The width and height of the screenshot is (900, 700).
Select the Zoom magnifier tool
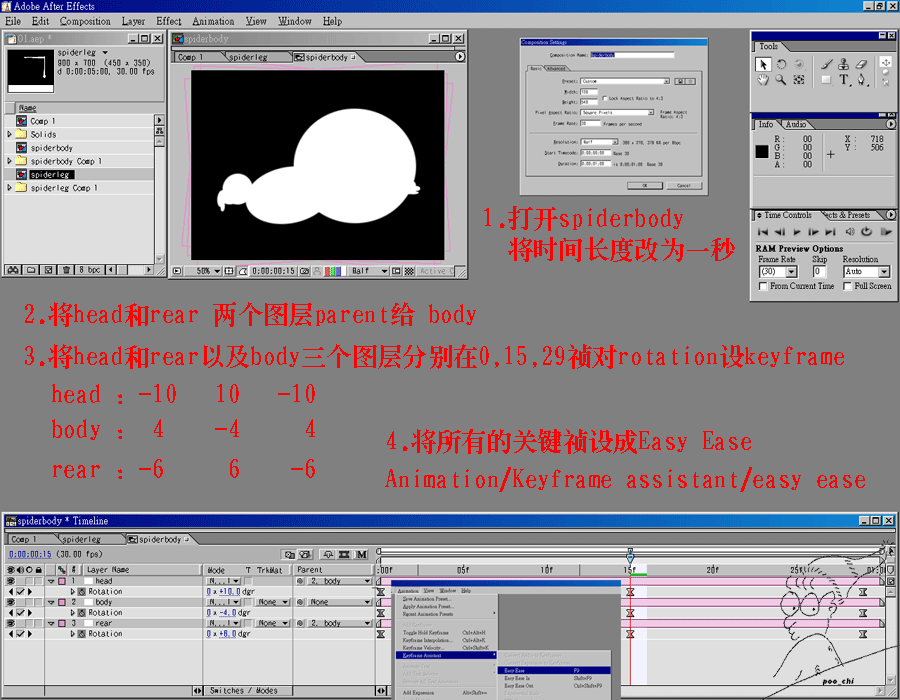point(781,80)
